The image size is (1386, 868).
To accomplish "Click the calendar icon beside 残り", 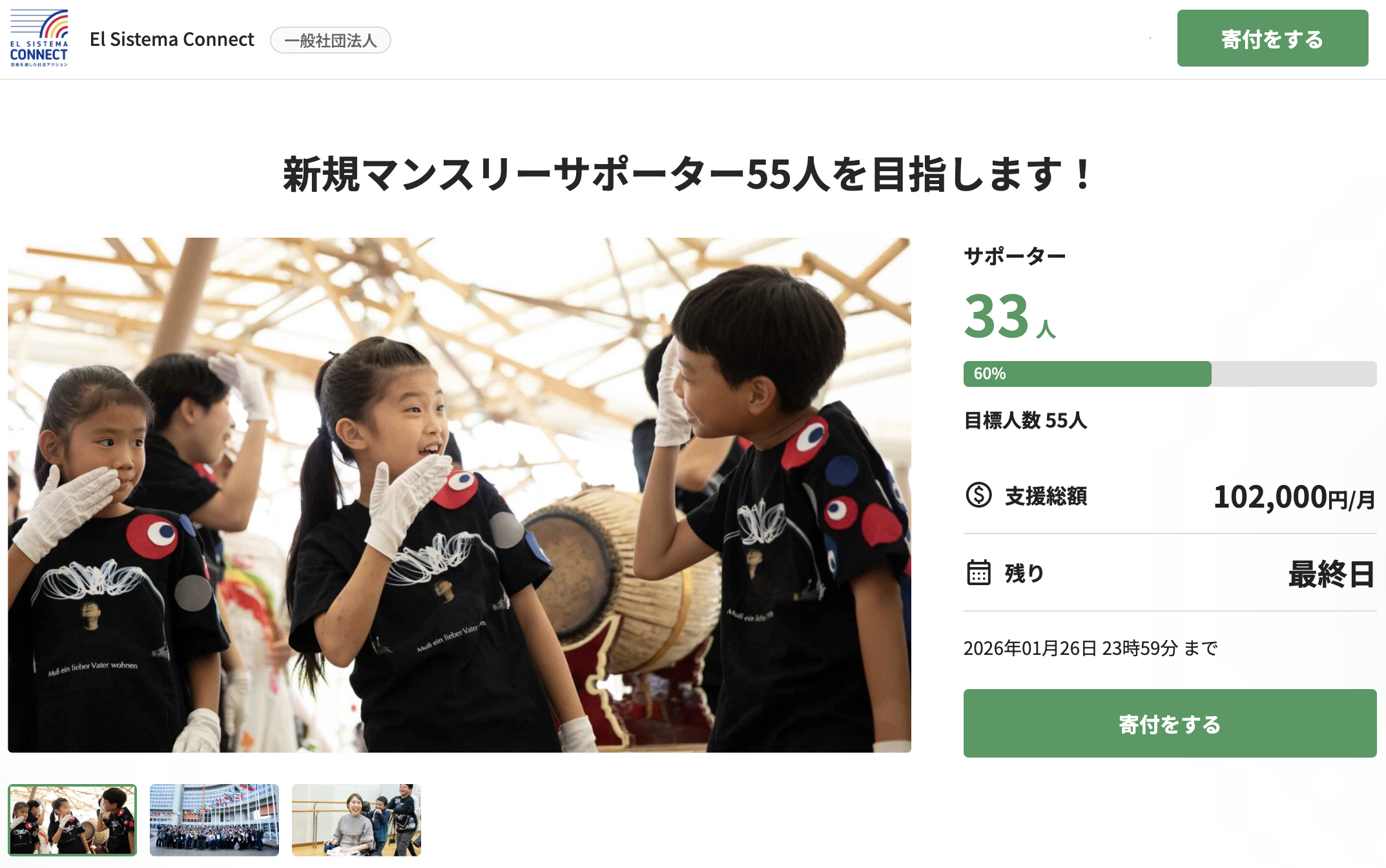I will [978, 573].
